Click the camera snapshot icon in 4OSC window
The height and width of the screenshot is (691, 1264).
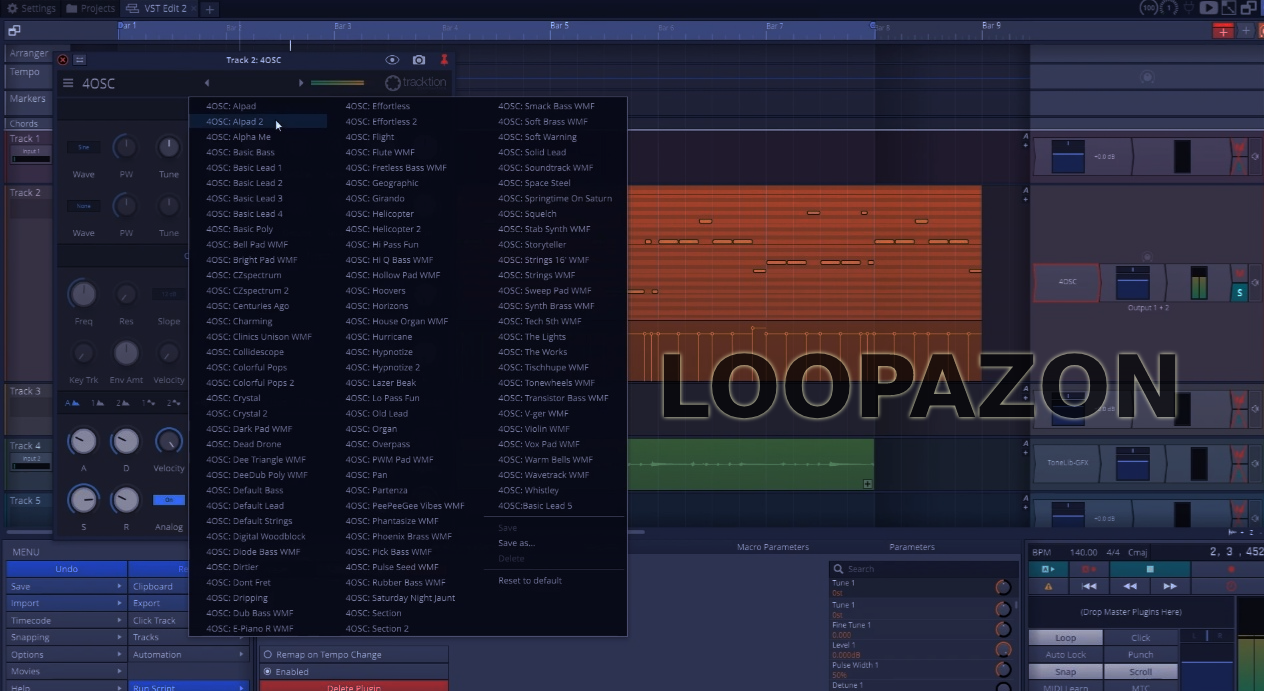click(419, 60)
